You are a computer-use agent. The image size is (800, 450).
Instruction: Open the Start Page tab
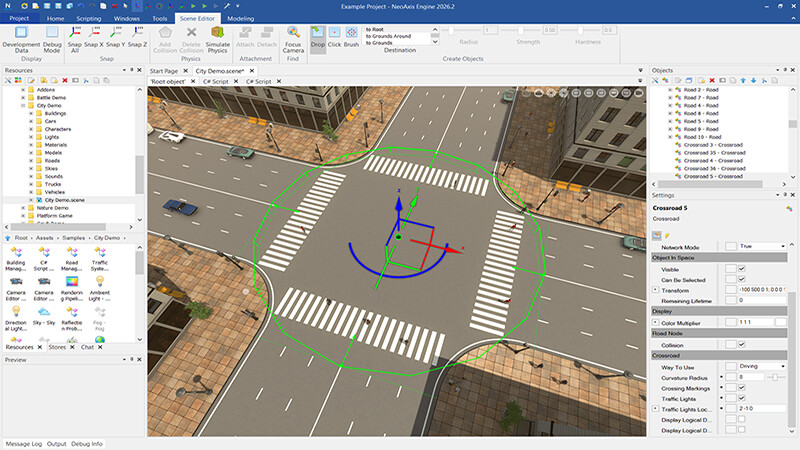[x=164, y=71]
